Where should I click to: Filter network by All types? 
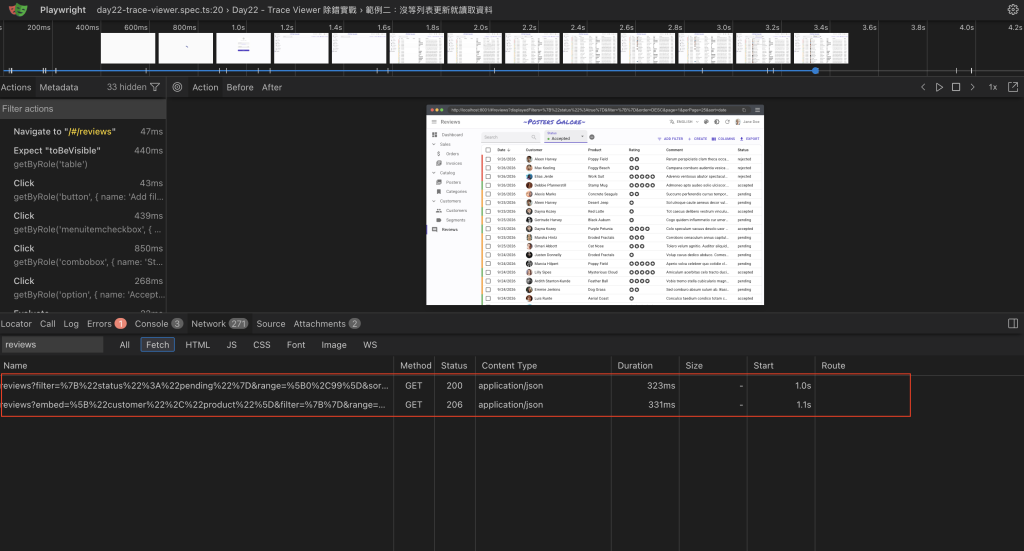pyautogui.click(x=125, y=345)
